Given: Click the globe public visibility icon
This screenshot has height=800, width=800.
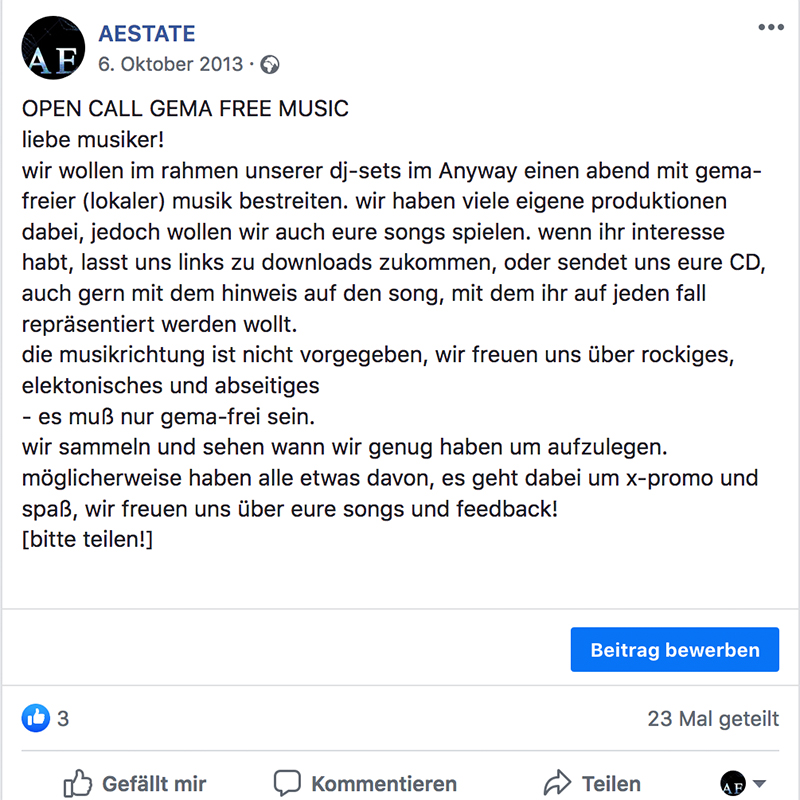Looking at the screenshot, I should [269, 65].
